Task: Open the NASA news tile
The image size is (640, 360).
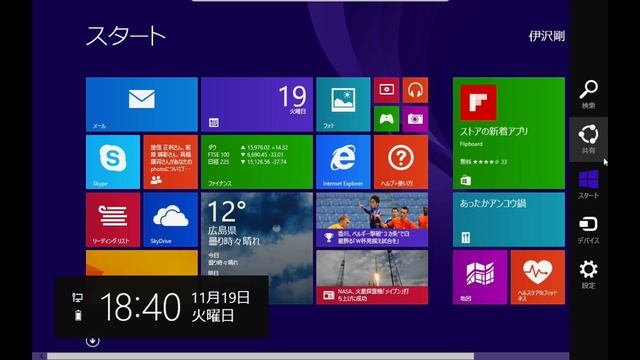Action: [372, 277]
